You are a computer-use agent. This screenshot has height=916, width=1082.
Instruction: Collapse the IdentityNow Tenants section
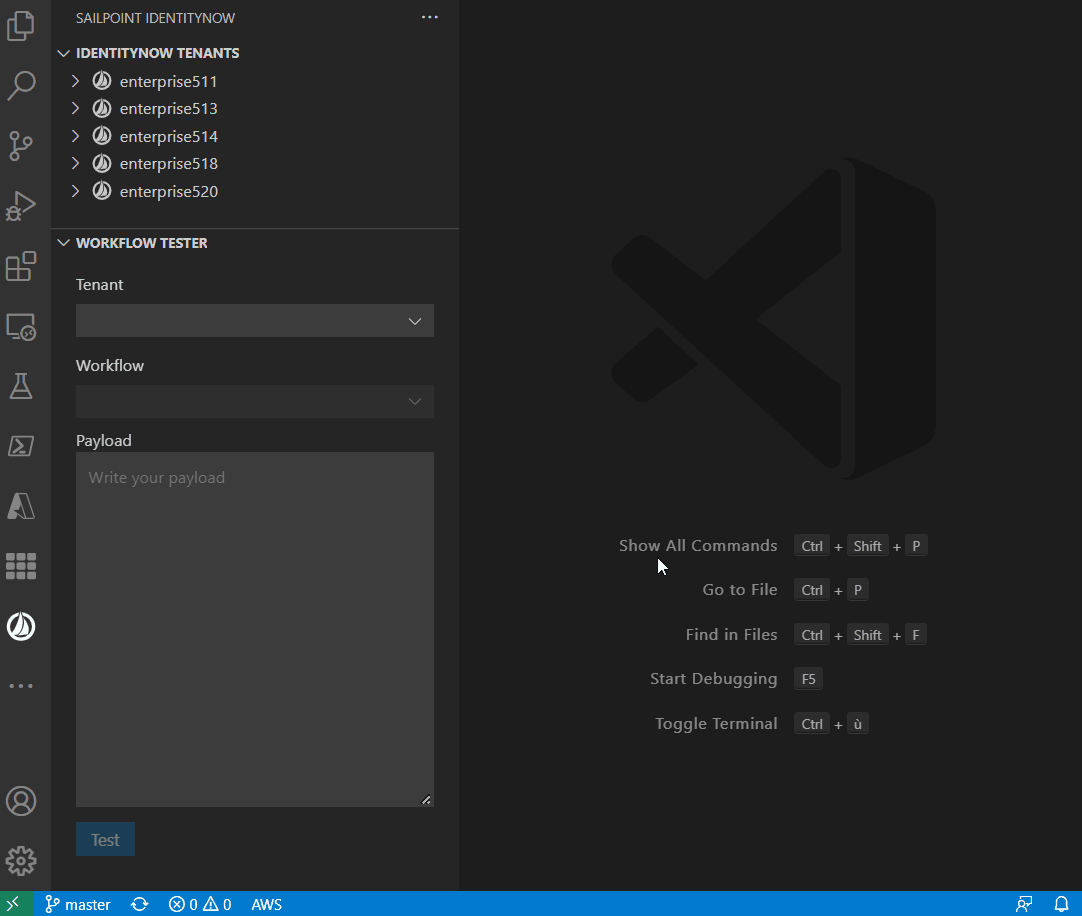pos(63,53)
